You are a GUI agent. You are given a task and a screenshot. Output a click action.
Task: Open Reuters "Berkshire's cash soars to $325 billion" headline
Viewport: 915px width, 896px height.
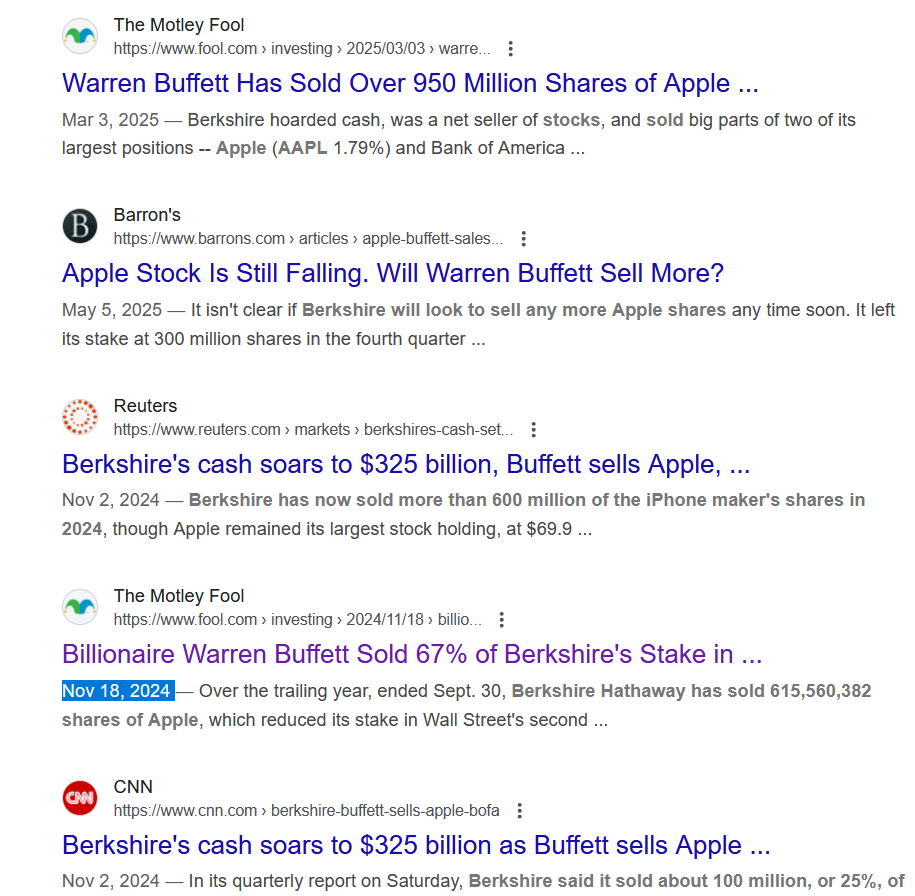pos(406,465)
